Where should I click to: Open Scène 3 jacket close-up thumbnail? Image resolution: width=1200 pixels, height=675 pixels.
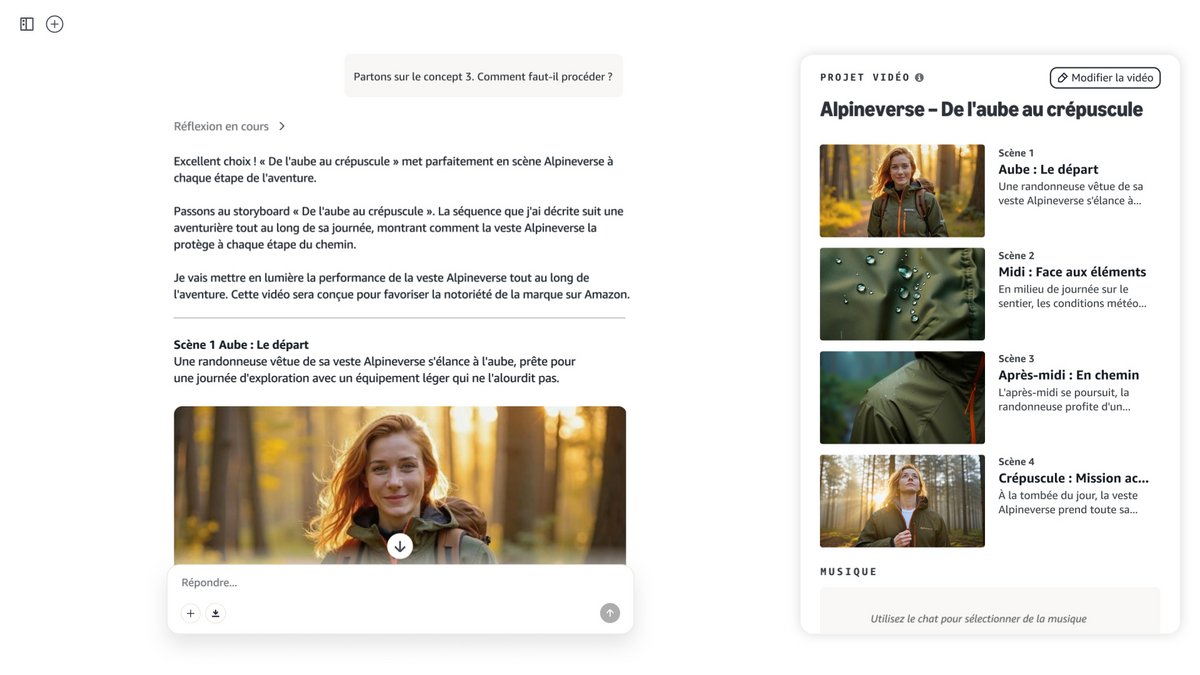[902, 397]
